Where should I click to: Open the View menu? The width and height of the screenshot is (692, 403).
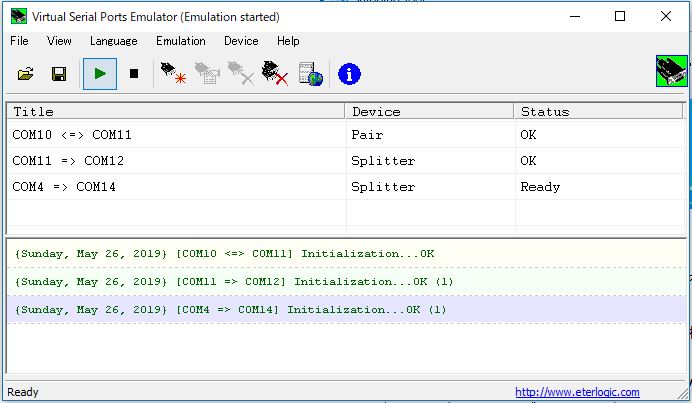[x=59, y=41]
